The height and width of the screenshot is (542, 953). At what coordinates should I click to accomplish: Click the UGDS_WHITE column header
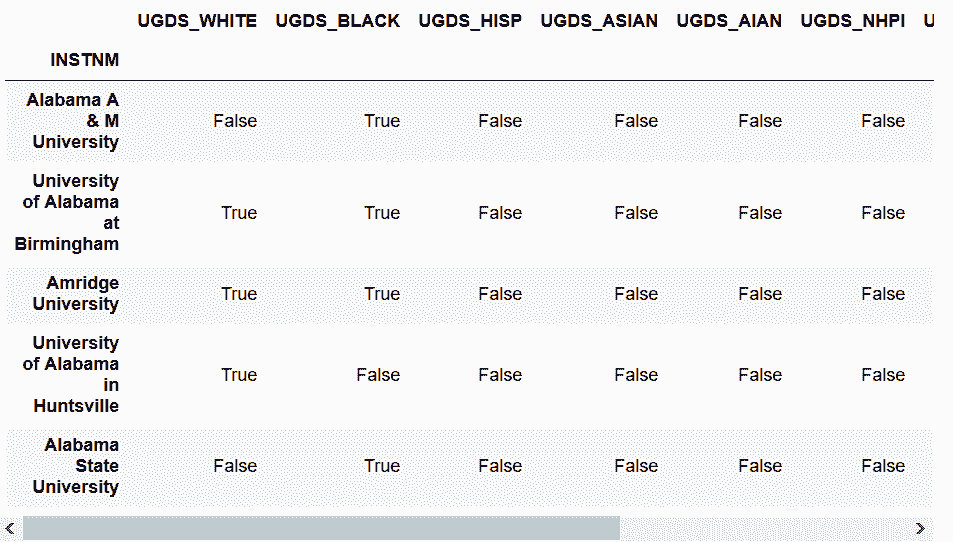tap(197, 21)
